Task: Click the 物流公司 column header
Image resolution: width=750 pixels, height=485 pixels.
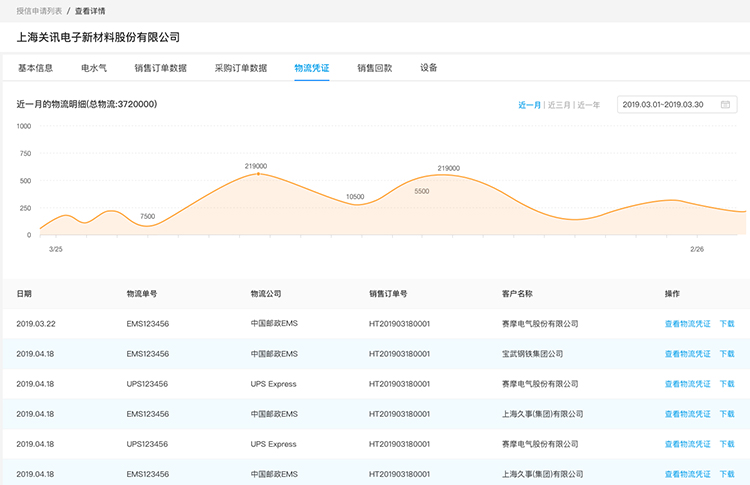Action: (266, 294)
